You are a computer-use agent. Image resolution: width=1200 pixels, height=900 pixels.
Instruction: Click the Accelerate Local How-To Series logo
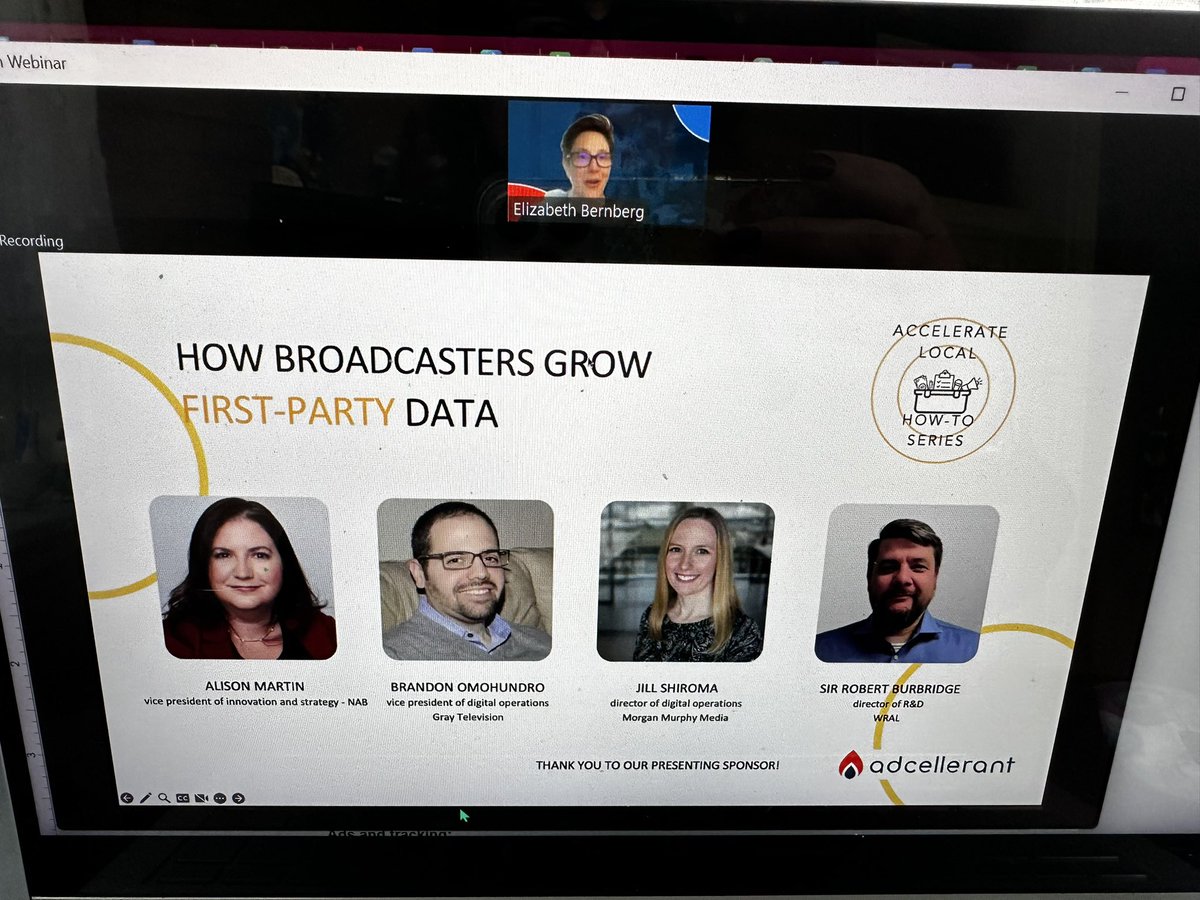[x=943, y=390]
